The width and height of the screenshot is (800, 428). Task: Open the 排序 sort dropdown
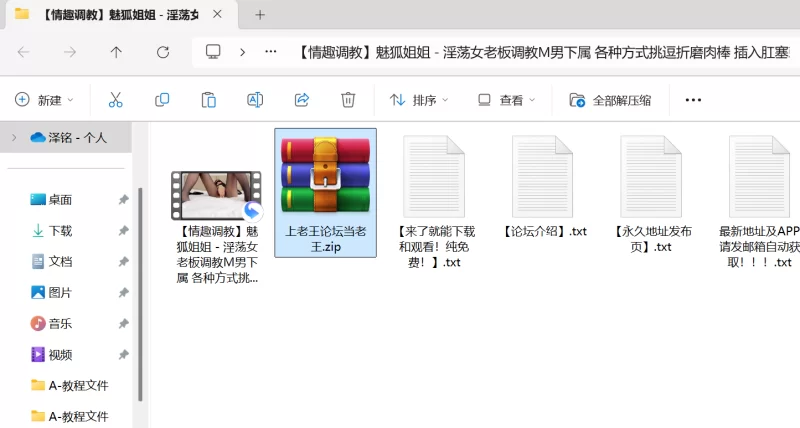[418, 100]
